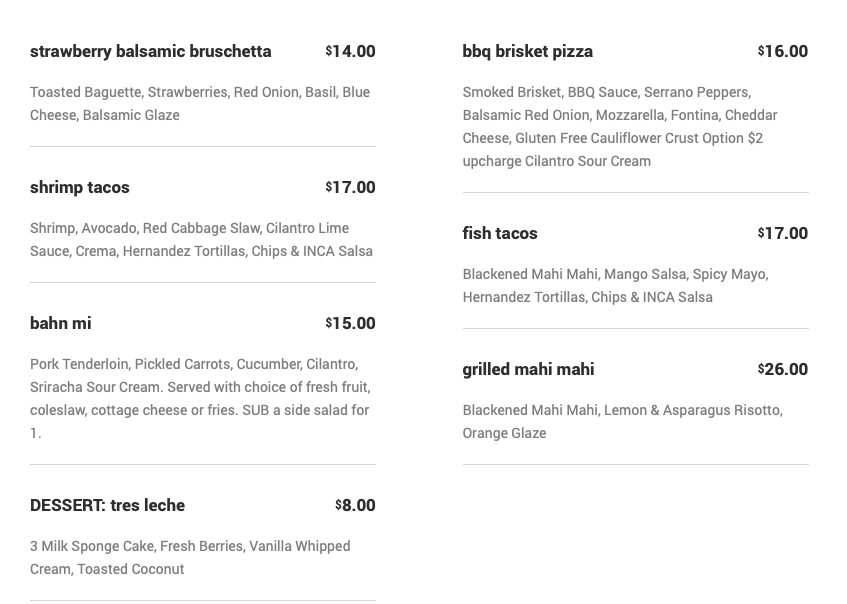
Task: Click the $26.00 grilled mahi mahi price
Action: point(783,369)
